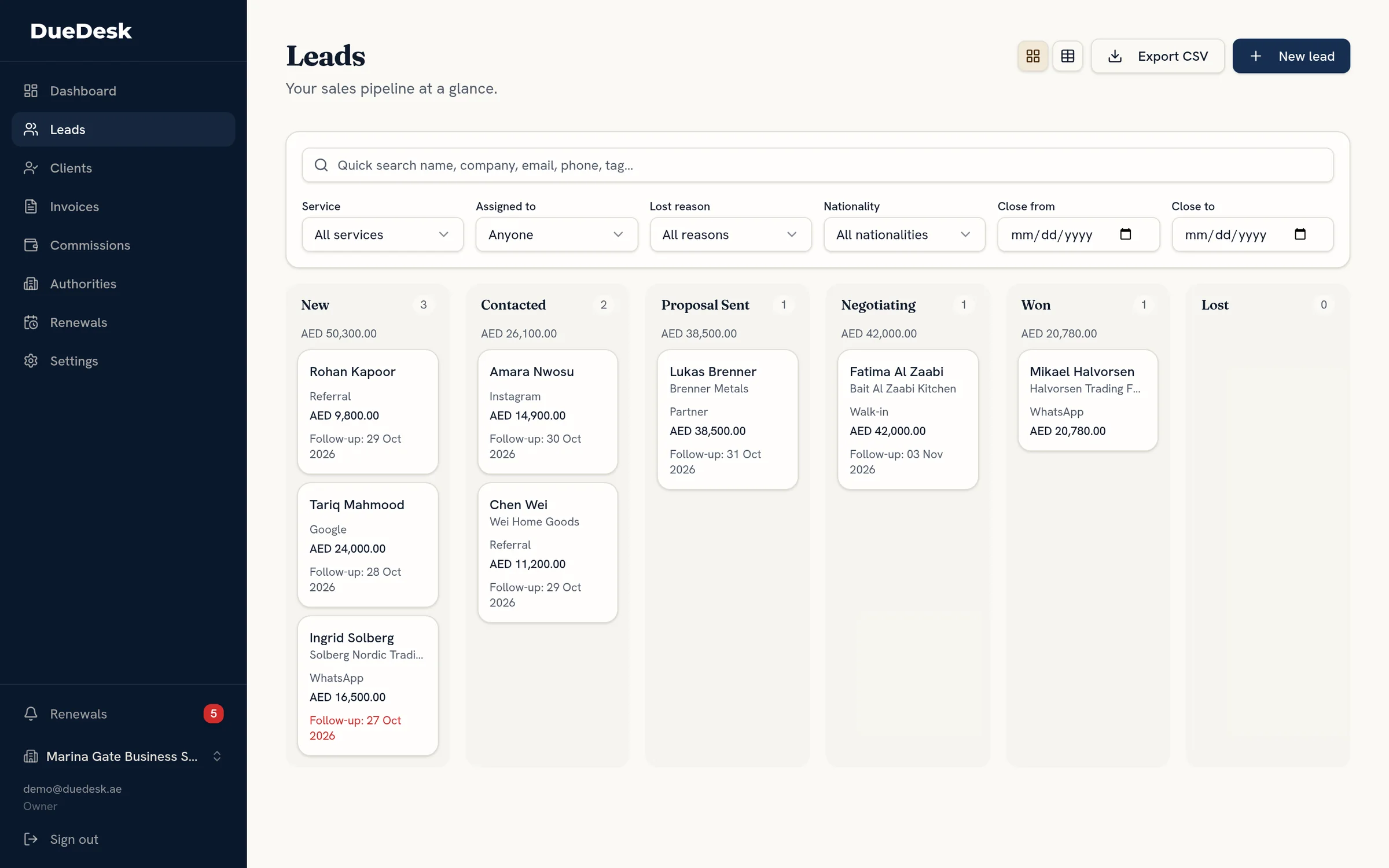Click the Settings gear icon
The image size is (1389, 868).
pos(31,361)
